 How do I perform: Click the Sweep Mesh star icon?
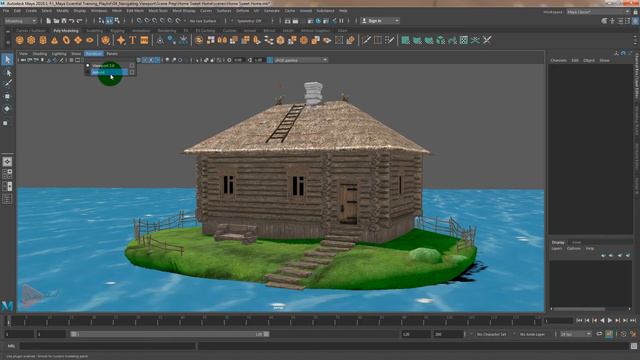pos(121,40)
